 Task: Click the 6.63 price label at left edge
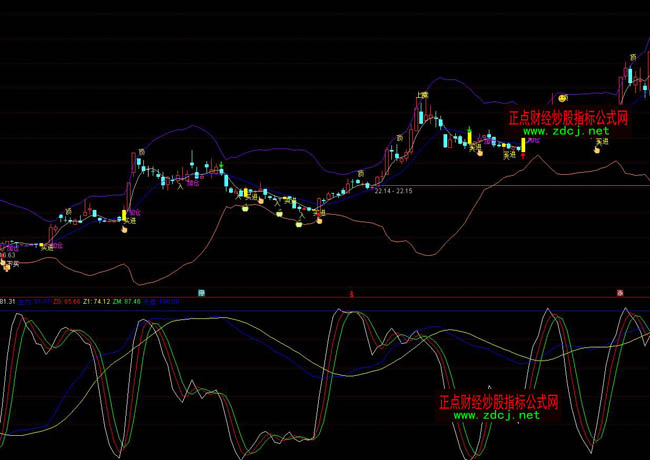tap(8, 255)
